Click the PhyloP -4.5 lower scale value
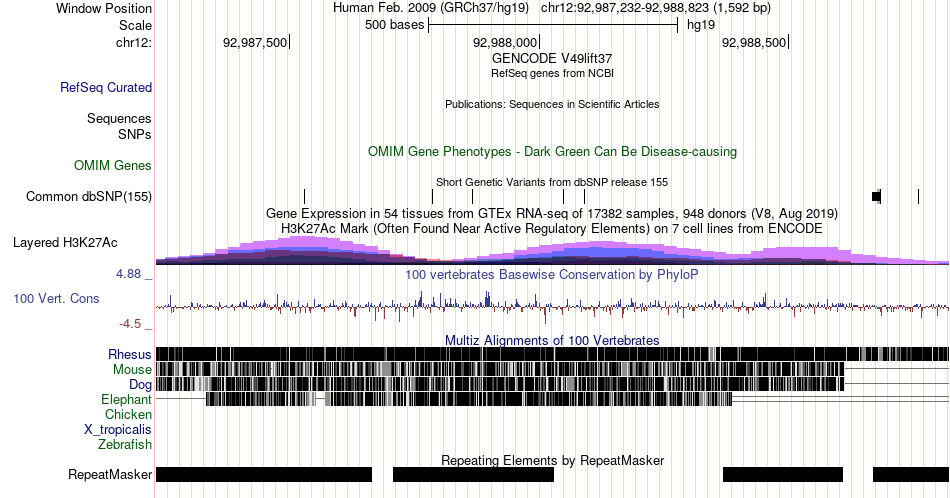Image resolution: width=950 pixels, height=498 pixels. click(x=130, y=324)
